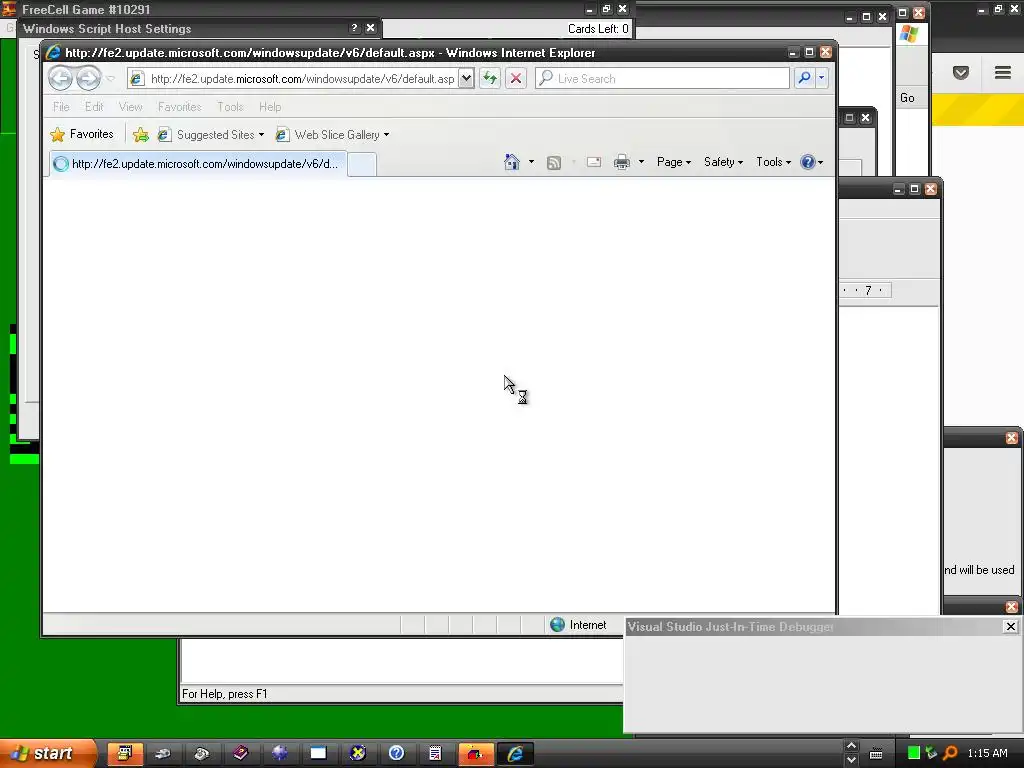1024x768 pixels.
Task: Open the Page dropdown in command bar
Action: (x=673, y=162)
